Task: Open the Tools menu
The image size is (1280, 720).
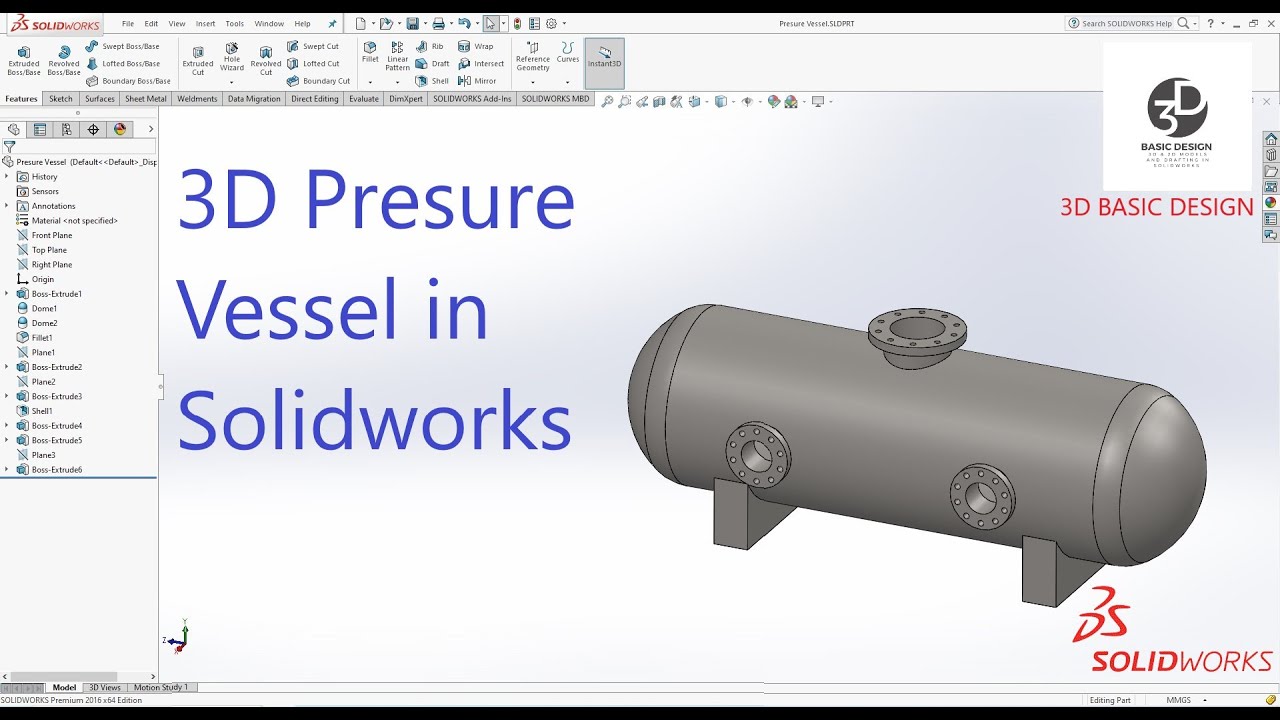Action: (x=234, y=23)
